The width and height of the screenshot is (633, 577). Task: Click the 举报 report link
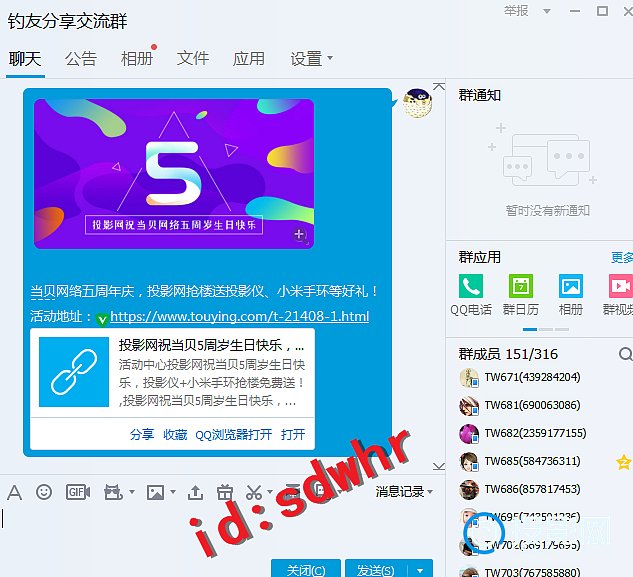516,11
